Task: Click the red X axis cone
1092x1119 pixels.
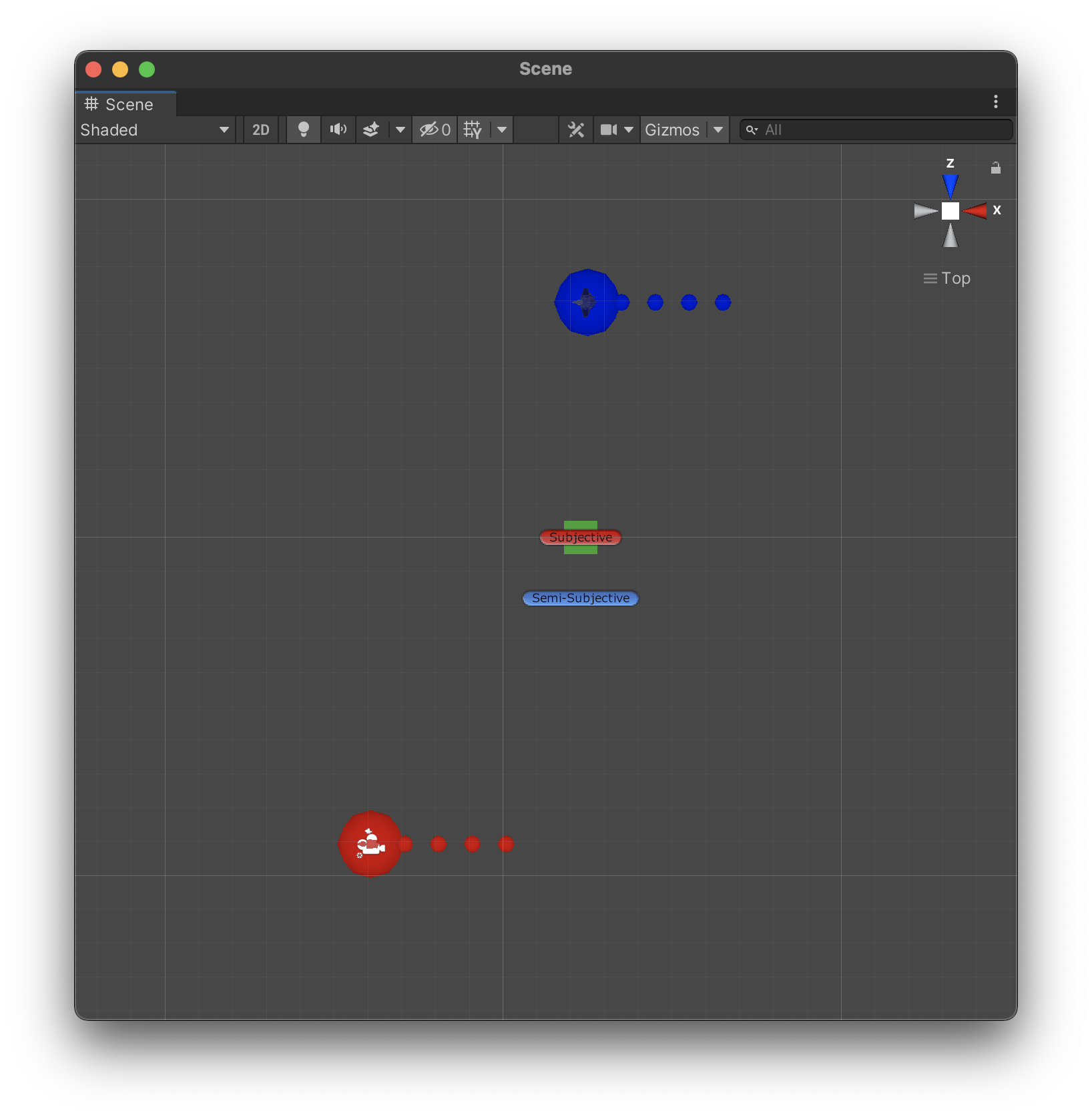Action: pos(976,211)
